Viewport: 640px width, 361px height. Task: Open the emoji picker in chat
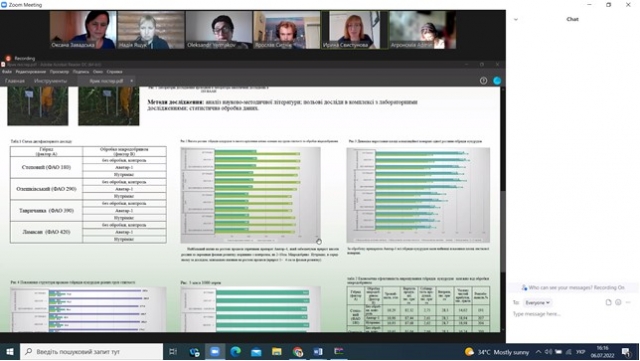coord(618,303)
